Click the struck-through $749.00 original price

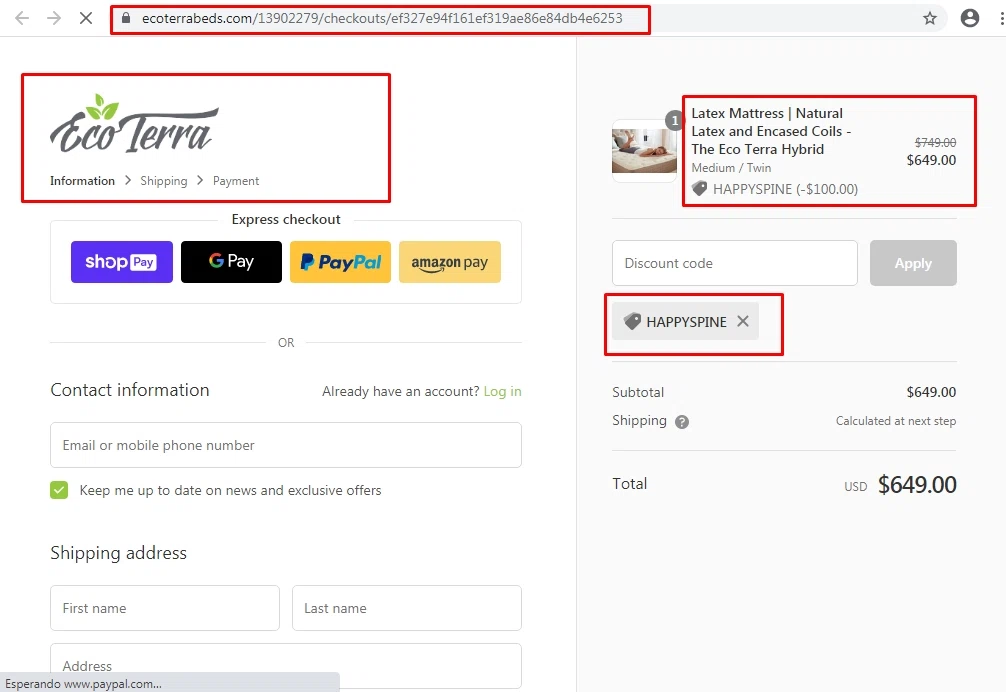pos(935,142)
